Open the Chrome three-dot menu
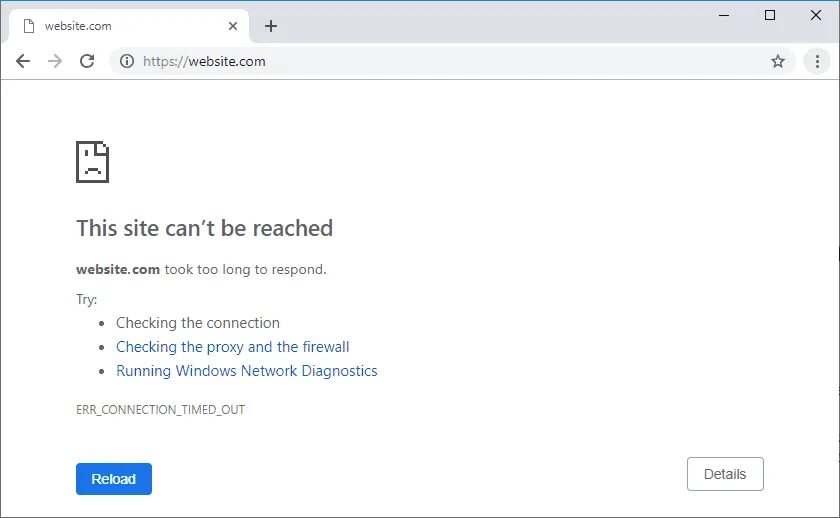840x518 pixels. pos(817,61)
